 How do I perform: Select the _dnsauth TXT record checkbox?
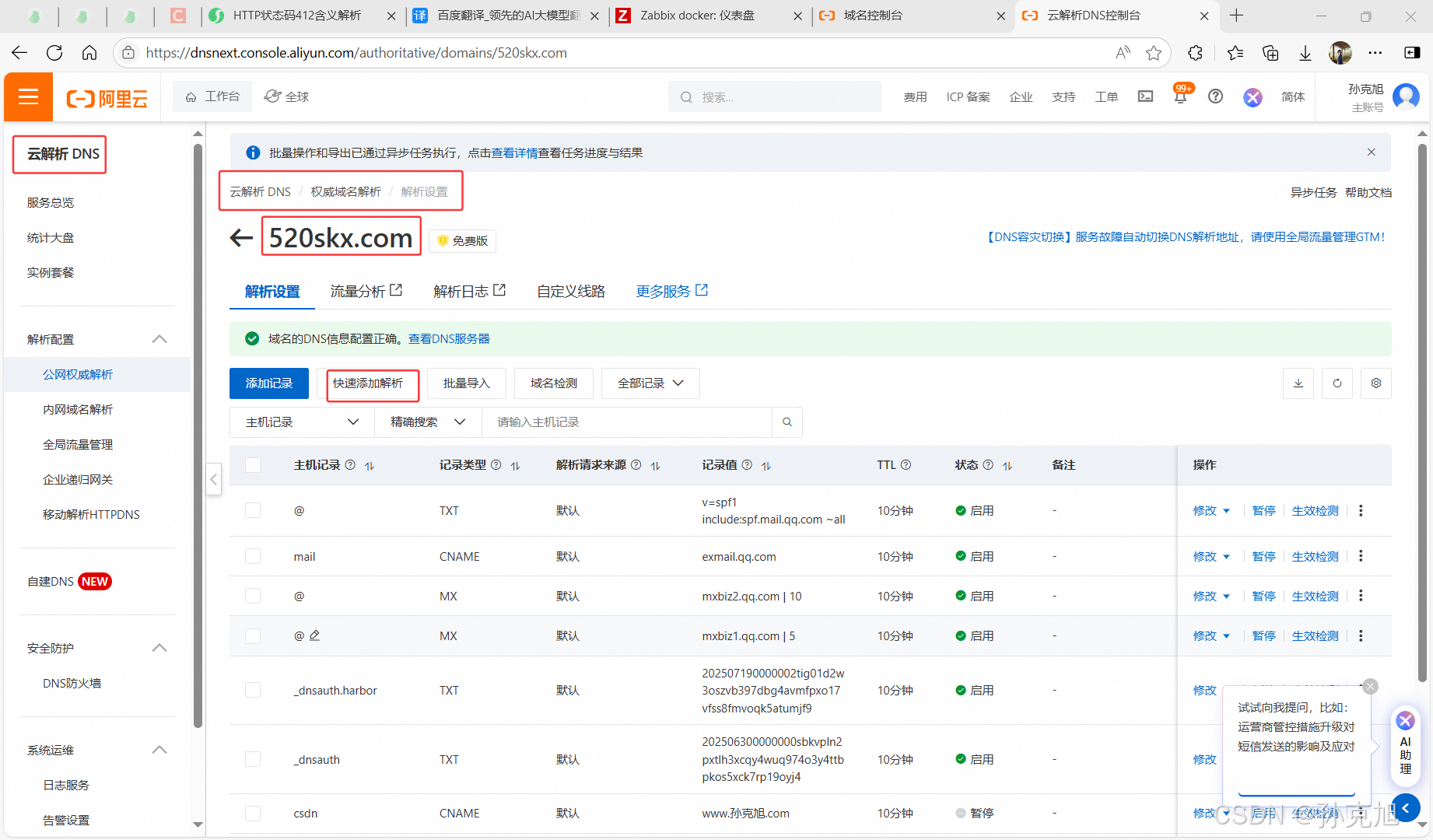point(253,759)
